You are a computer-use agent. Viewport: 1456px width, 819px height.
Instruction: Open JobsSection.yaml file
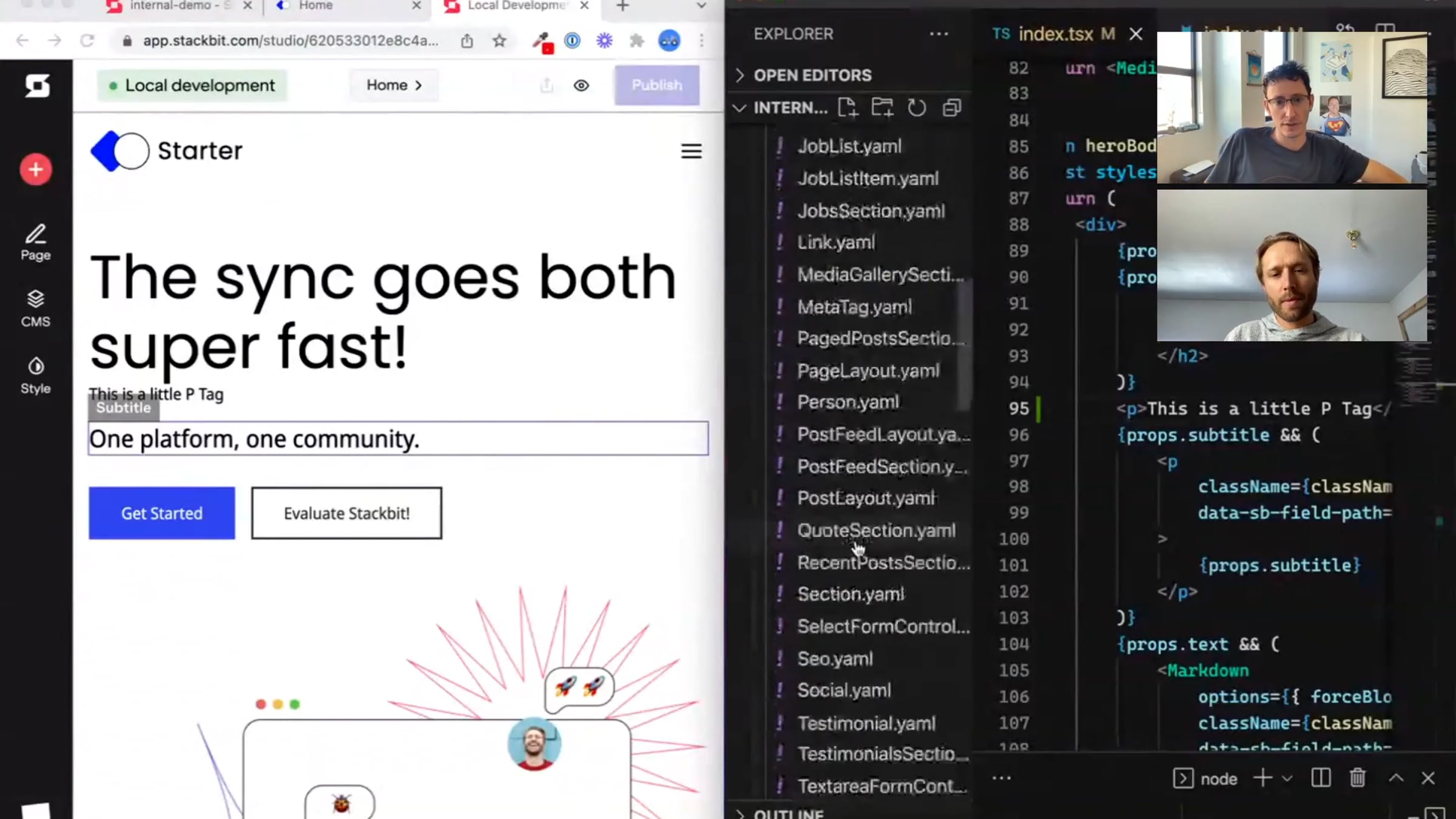click(871, 211)
